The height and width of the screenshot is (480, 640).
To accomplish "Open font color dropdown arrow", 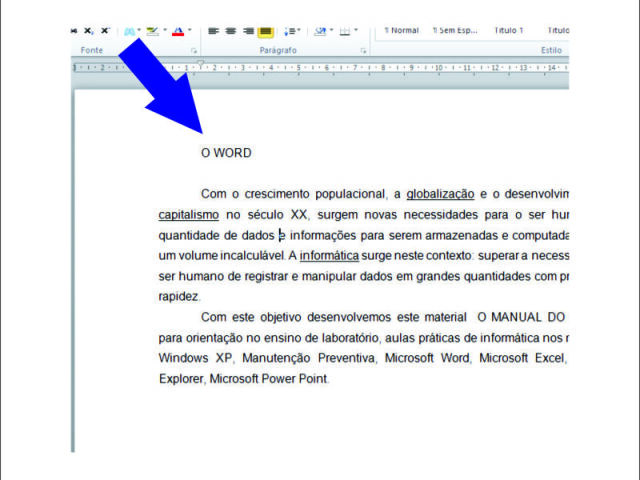I will coord(189,30).
